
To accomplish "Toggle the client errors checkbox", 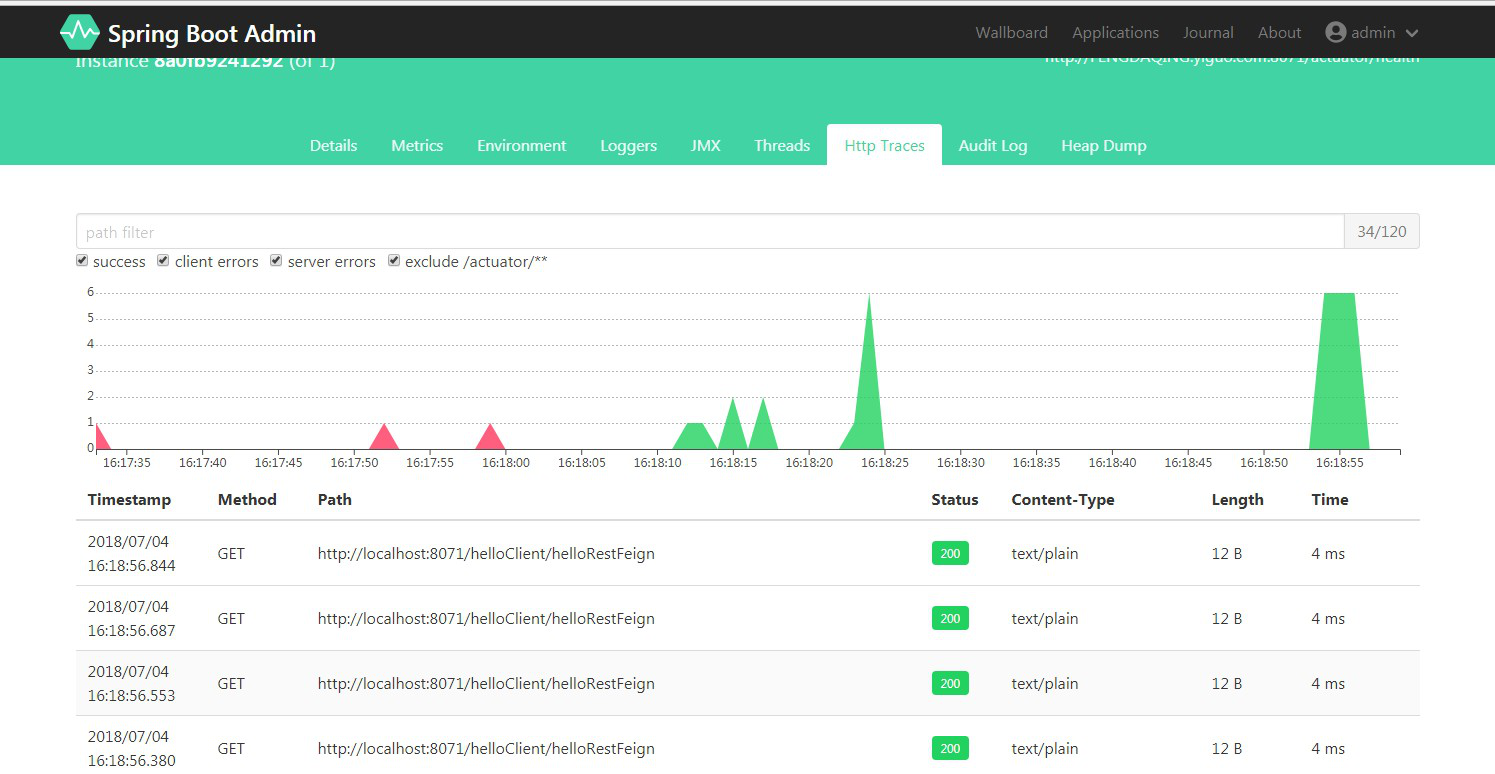I will tap(163, 261).
